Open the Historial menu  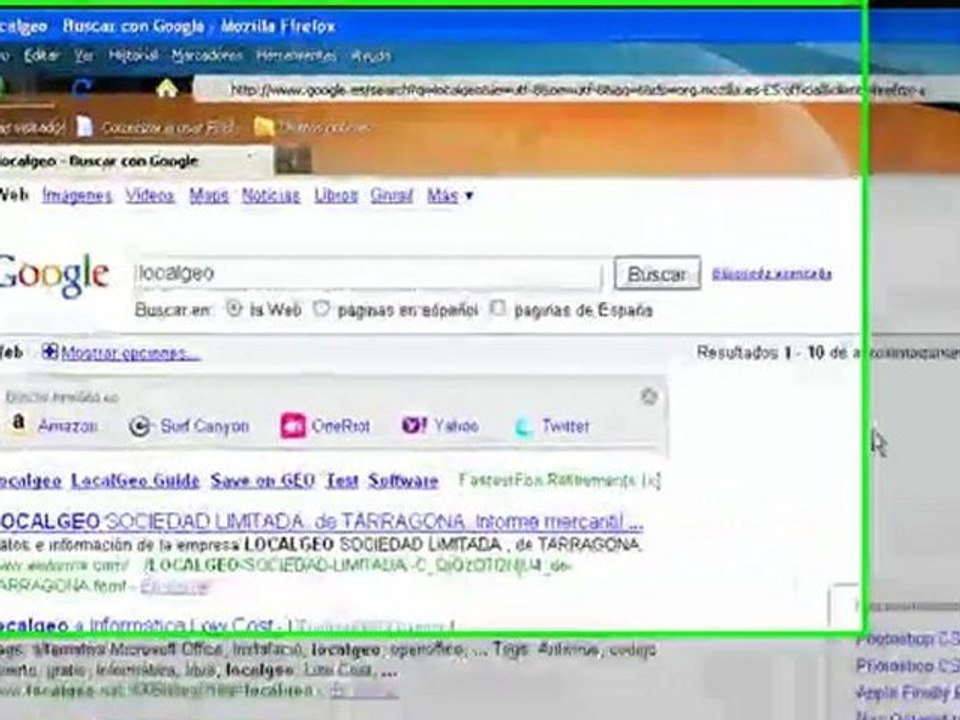coord(133,56)
